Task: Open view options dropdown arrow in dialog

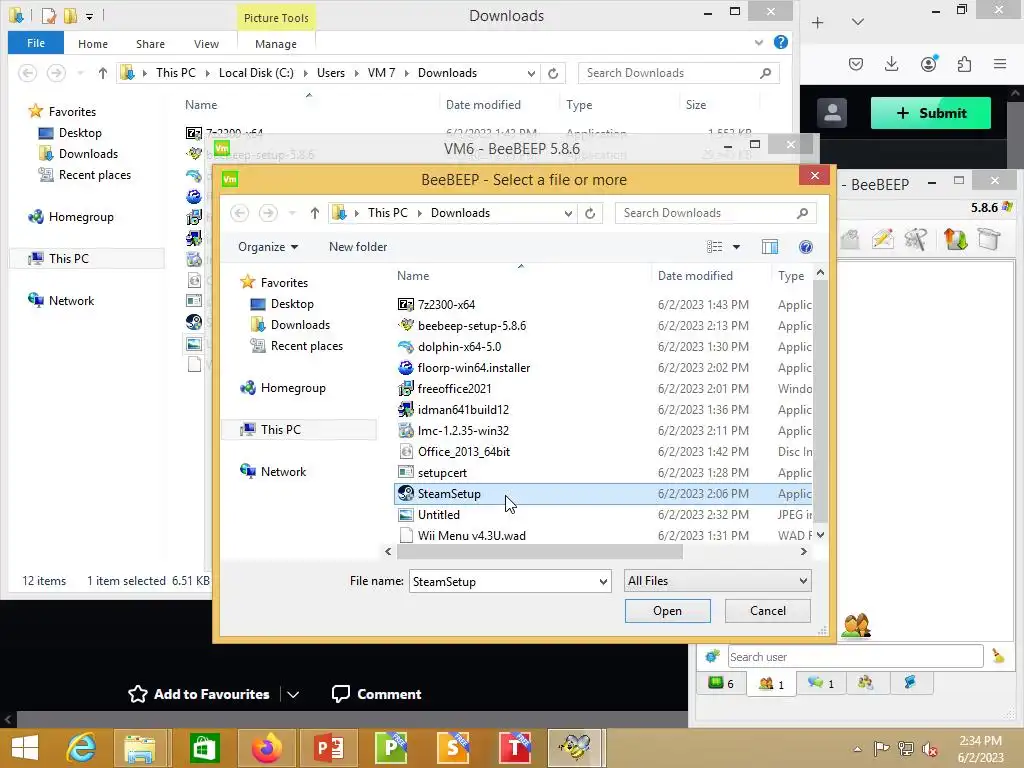Action: coord(736,247)
